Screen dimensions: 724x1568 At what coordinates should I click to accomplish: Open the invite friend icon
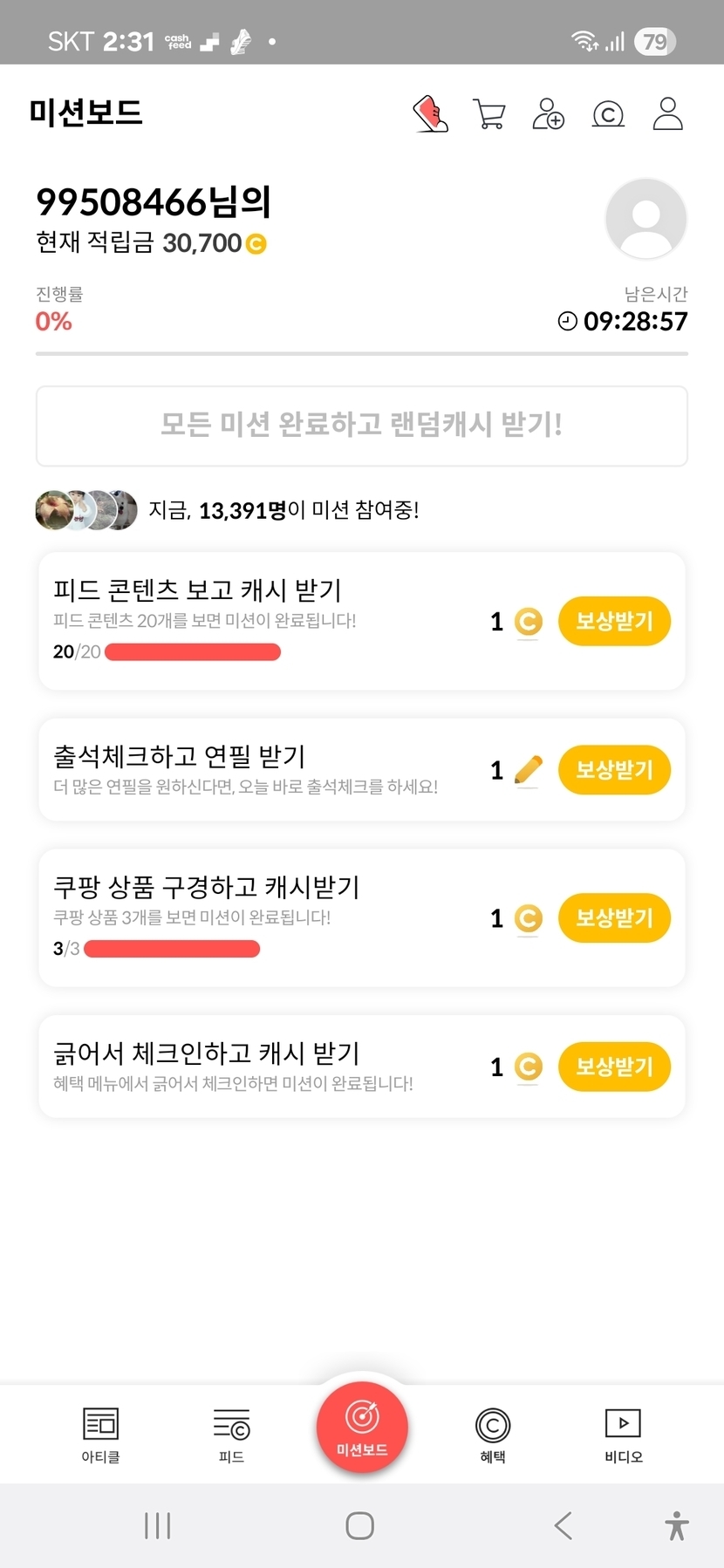(x=549, y=114)
